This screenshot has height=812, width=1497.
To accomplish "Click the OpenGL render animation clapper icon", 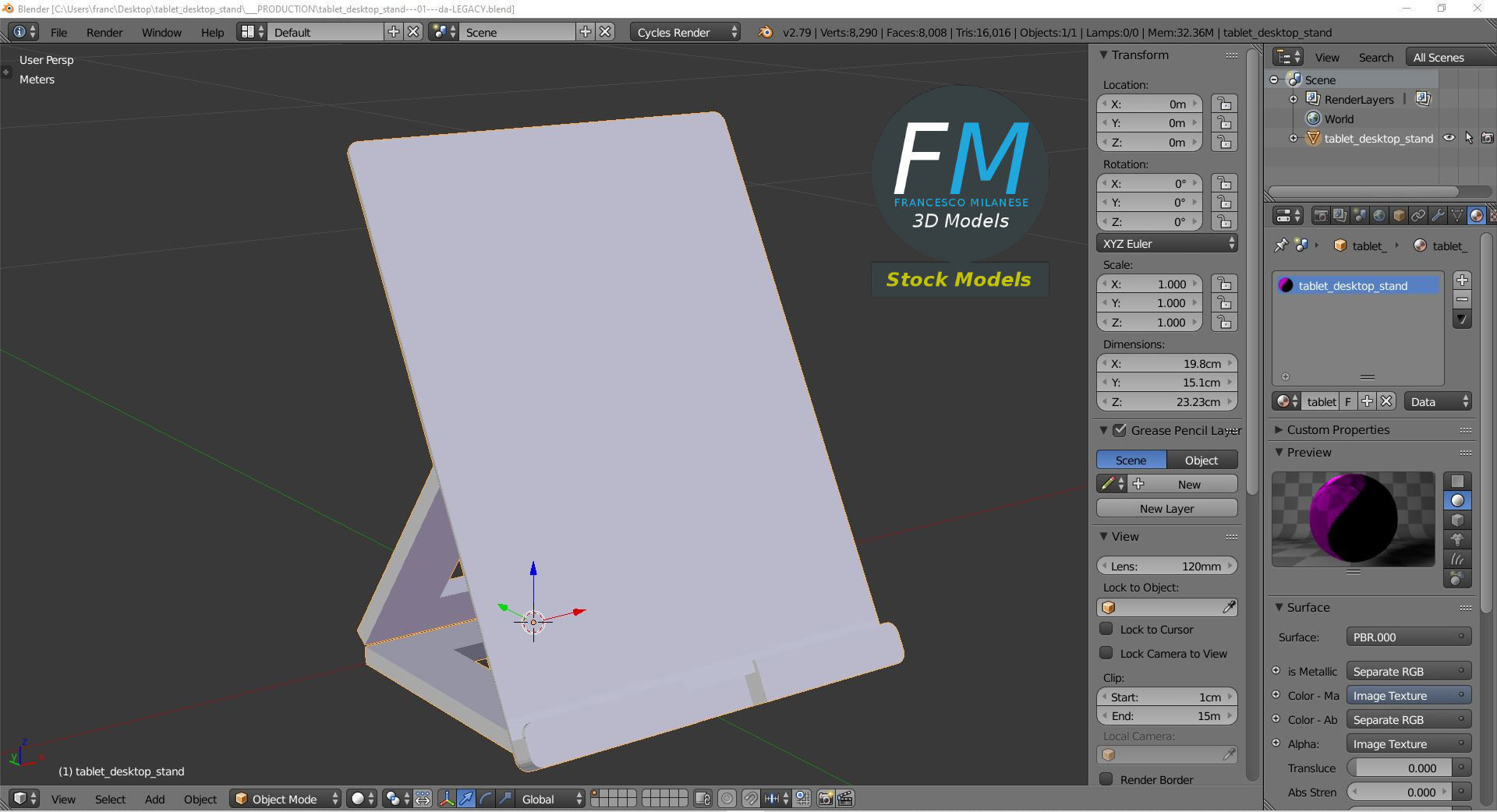I will (x=845, y=799).
